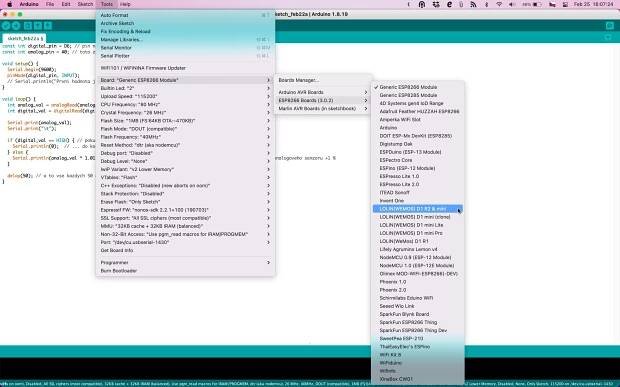Click the Verify sketch toolbar icon
The height and width of the screenshot is (387, 620).
[6, 26]
